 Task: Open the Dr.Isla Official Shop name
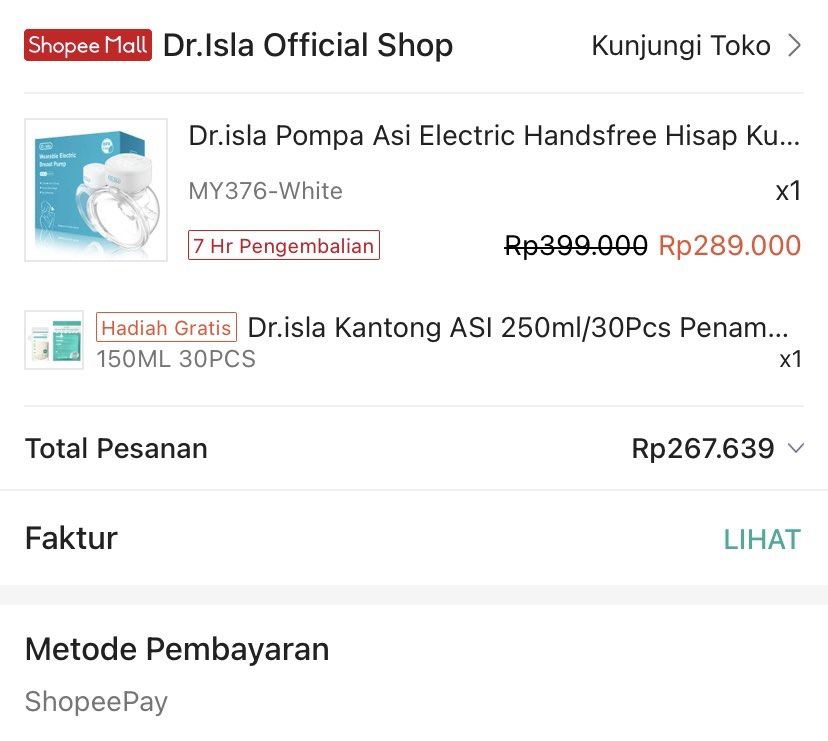pos(310,45)
